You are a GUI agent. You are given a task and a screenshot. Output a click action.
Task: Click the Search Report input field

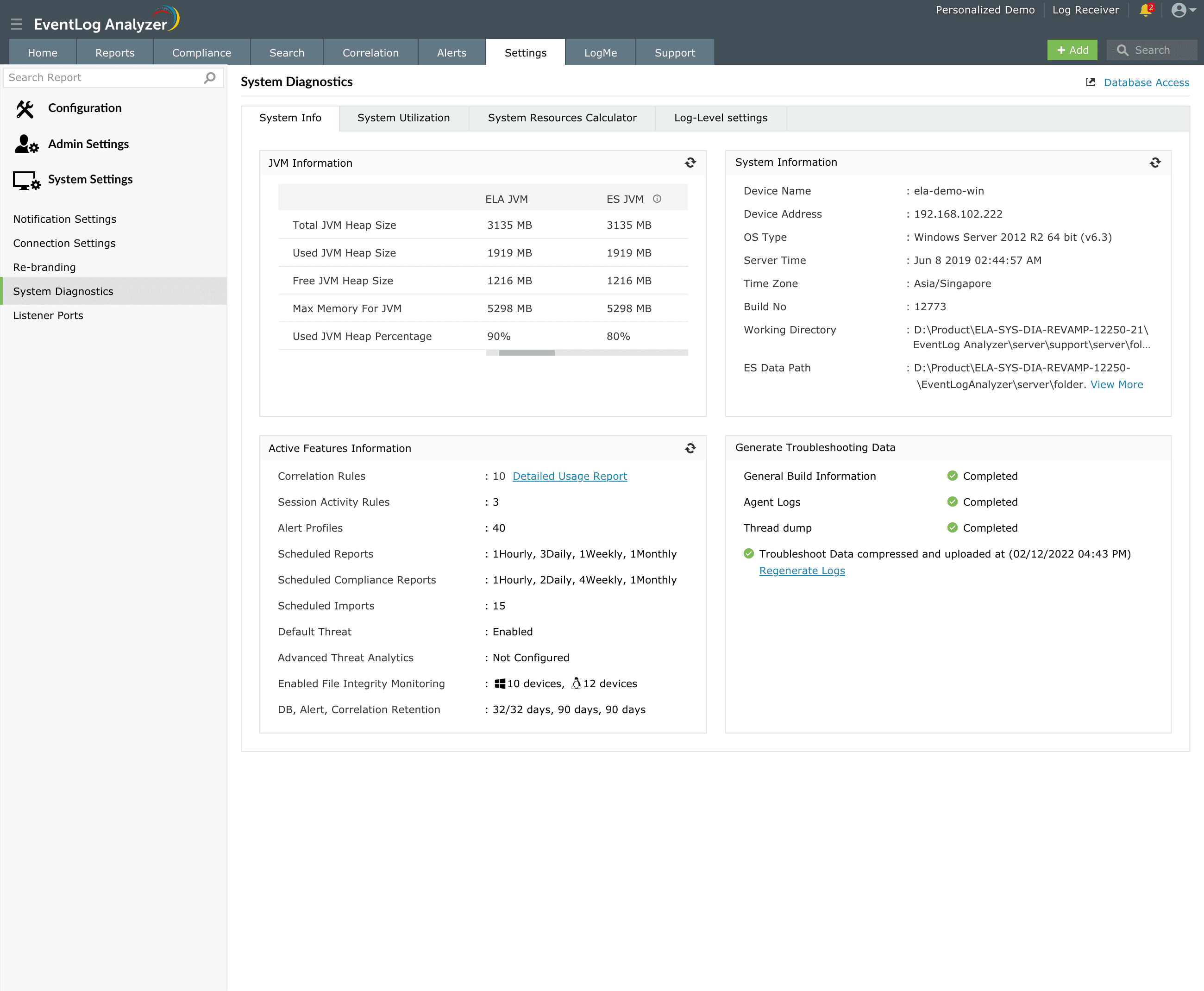(x=103, y=77)
